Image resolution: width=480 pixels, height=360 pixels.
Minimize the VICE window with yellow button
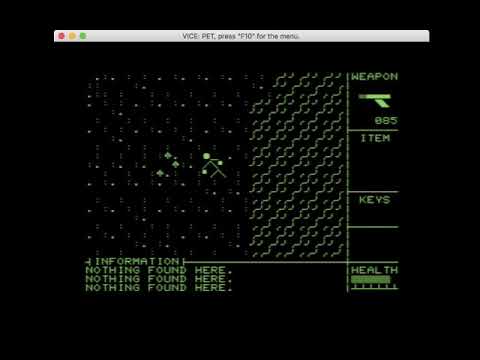click(72, 36)
